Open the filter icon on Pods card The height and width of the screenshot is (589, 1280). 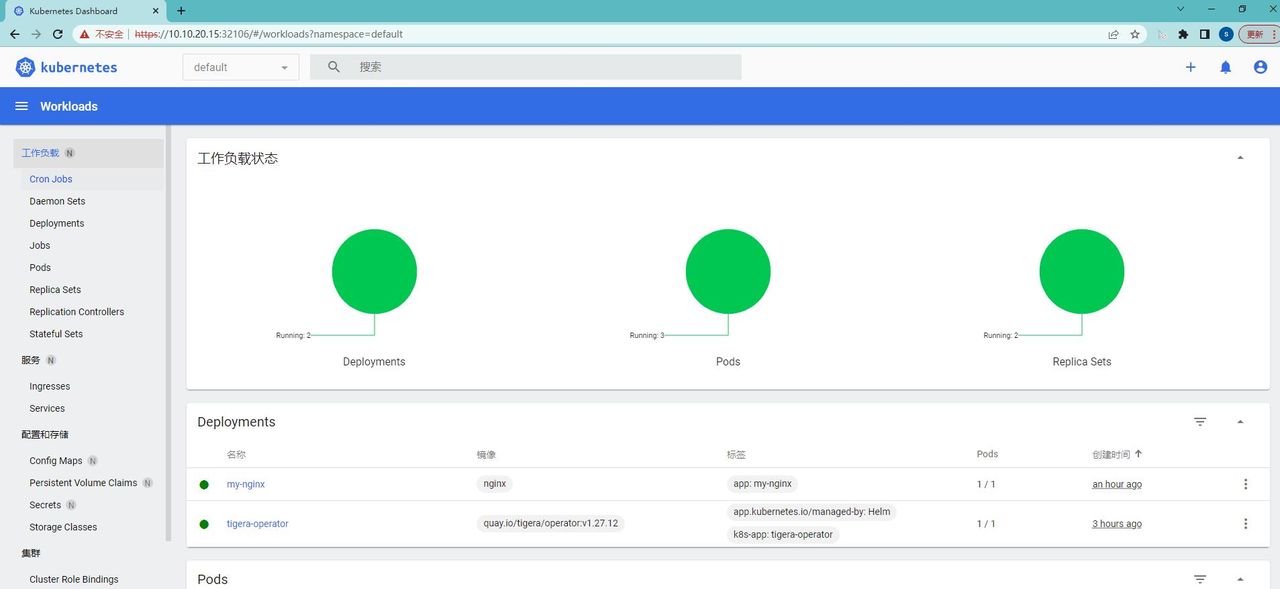[1199, 578]
